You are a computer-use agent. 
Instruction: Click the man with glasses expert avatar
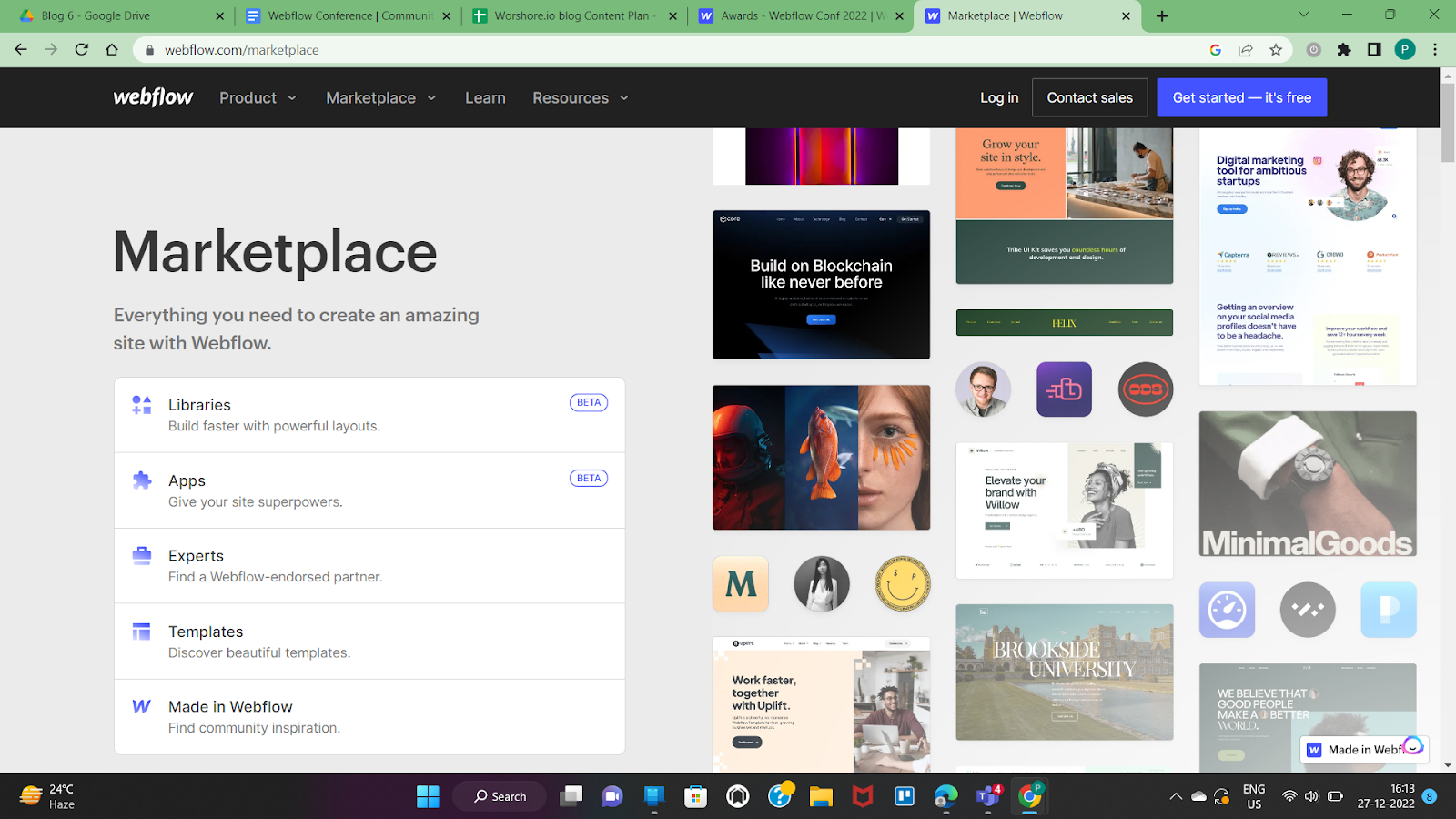pyautogui.click(x=984, y=389)
